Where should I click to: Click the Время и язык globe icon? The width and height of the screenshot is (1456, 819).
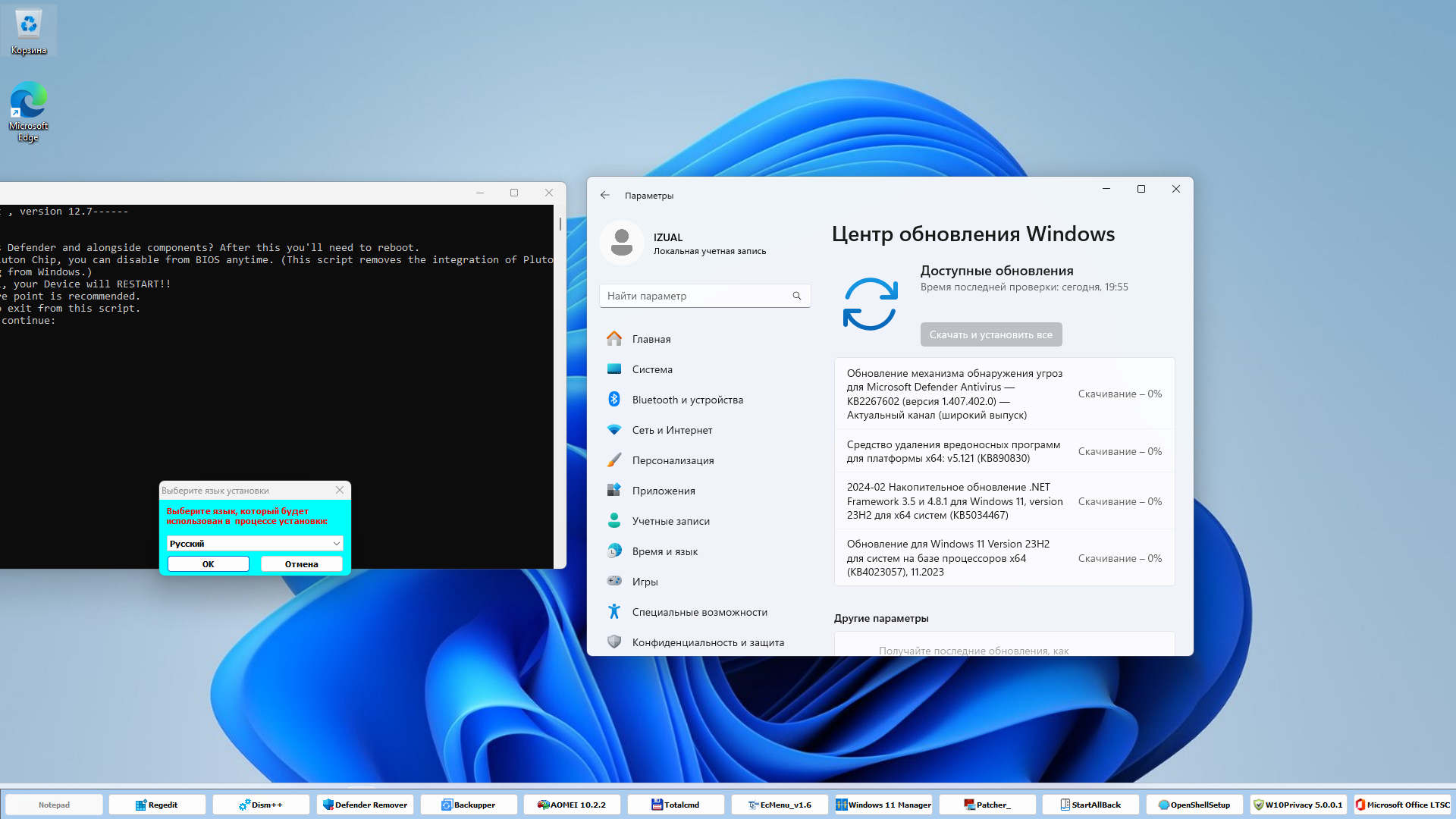pyautogui.click(x=614, y=551)
